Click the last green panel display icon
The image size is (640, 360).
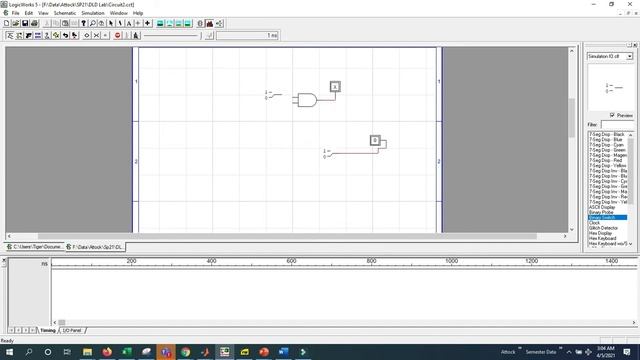tap(187, 24)
